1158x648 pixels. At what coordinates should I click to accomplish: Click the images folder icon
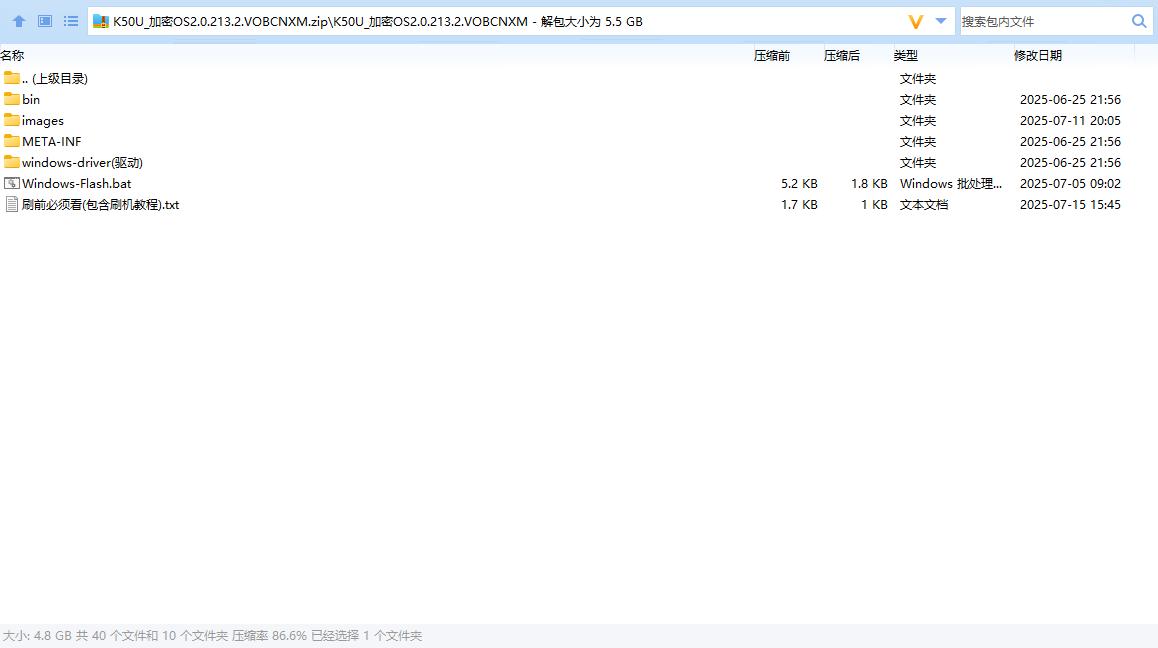12,120
